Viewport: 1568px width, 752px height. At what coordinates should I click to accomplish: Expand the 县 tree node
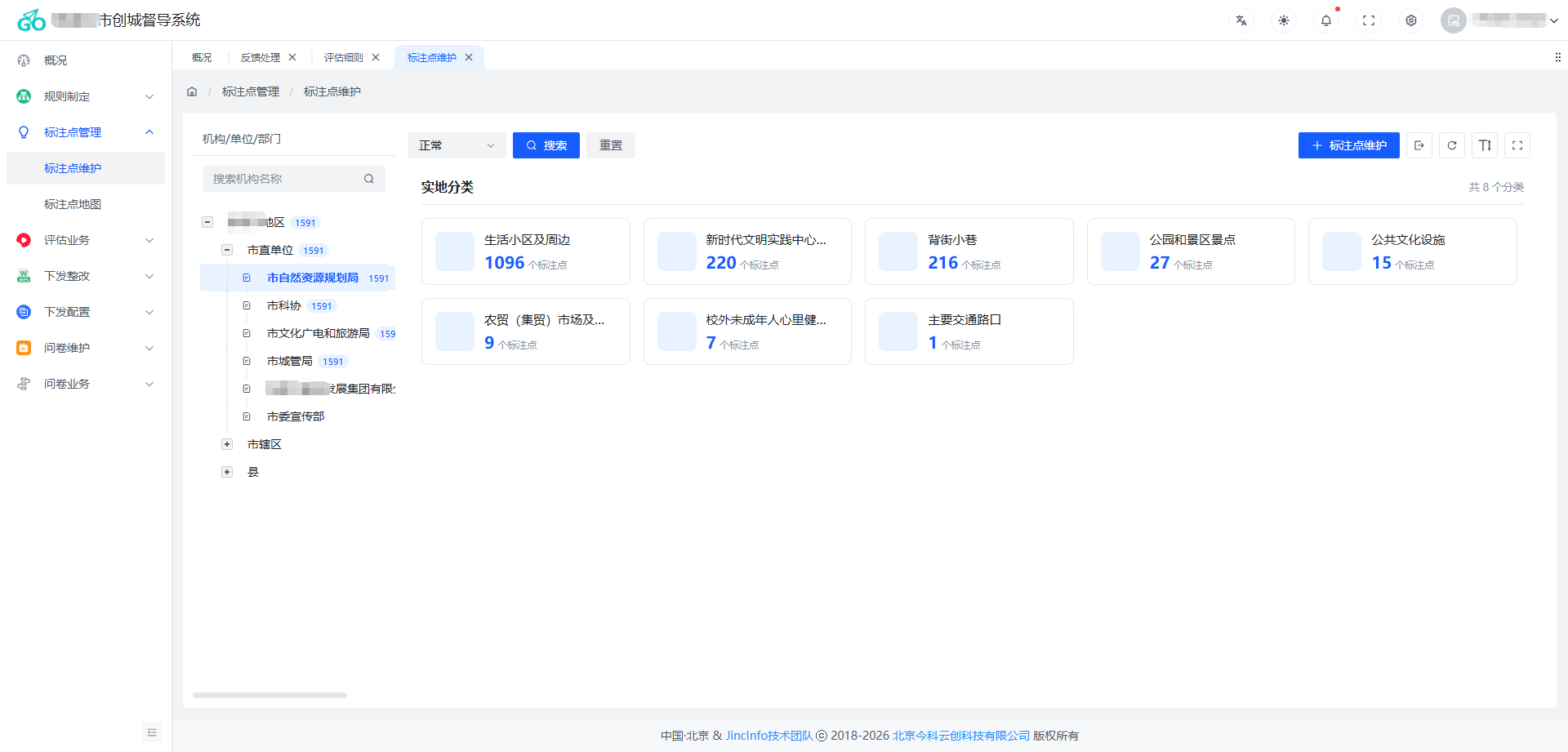[x=226, y=472]
